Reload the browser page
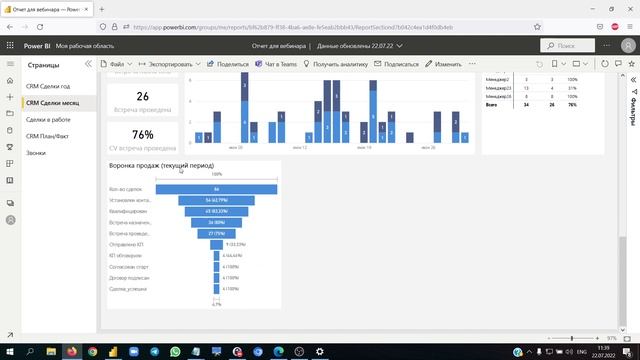Screen dimensions: 640x360 (x=40, y=27)
